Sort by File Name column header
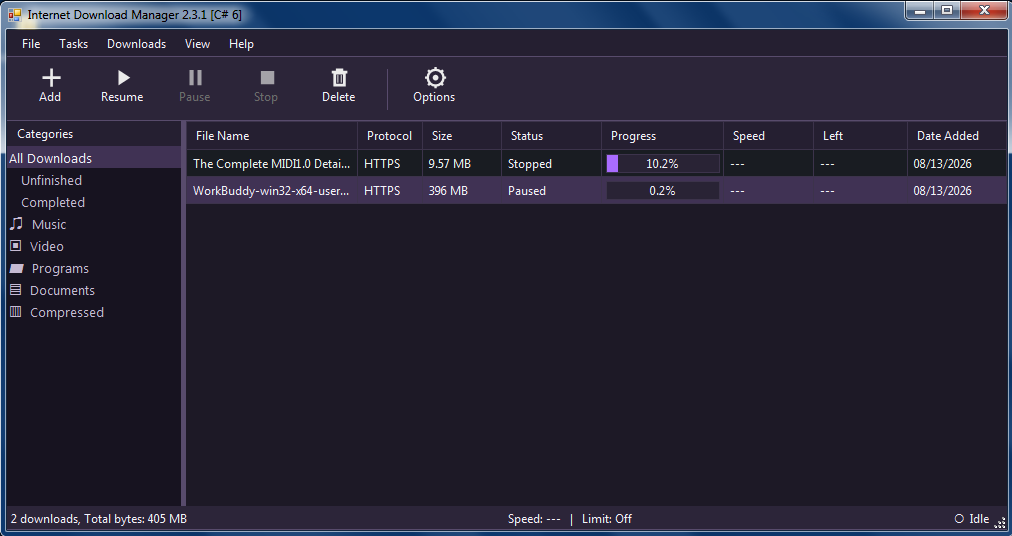 pos(272,136)
